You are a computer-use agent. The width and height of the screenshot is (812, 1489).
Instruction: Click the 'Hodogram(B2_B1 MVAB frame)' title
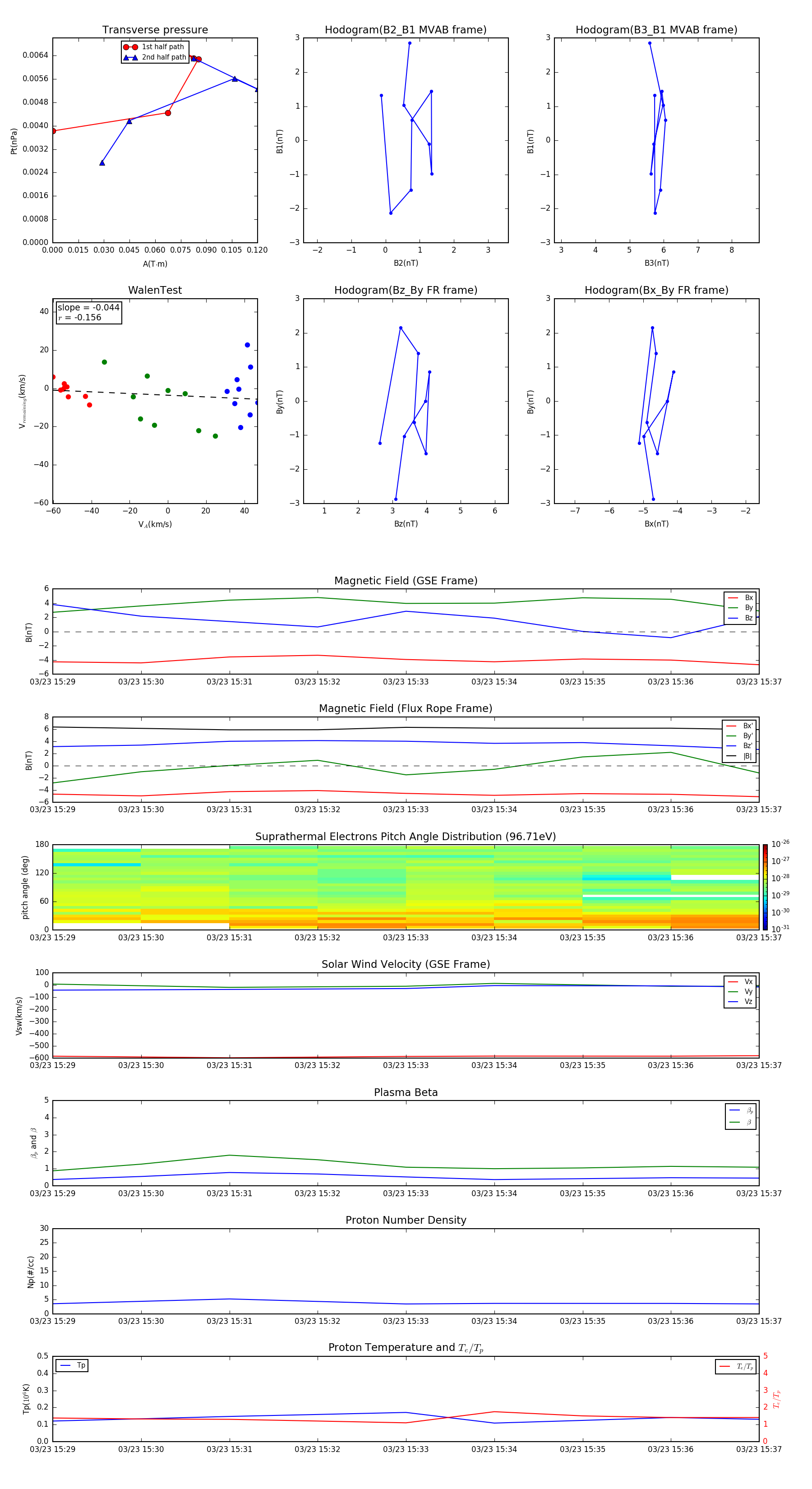[406, 29]
